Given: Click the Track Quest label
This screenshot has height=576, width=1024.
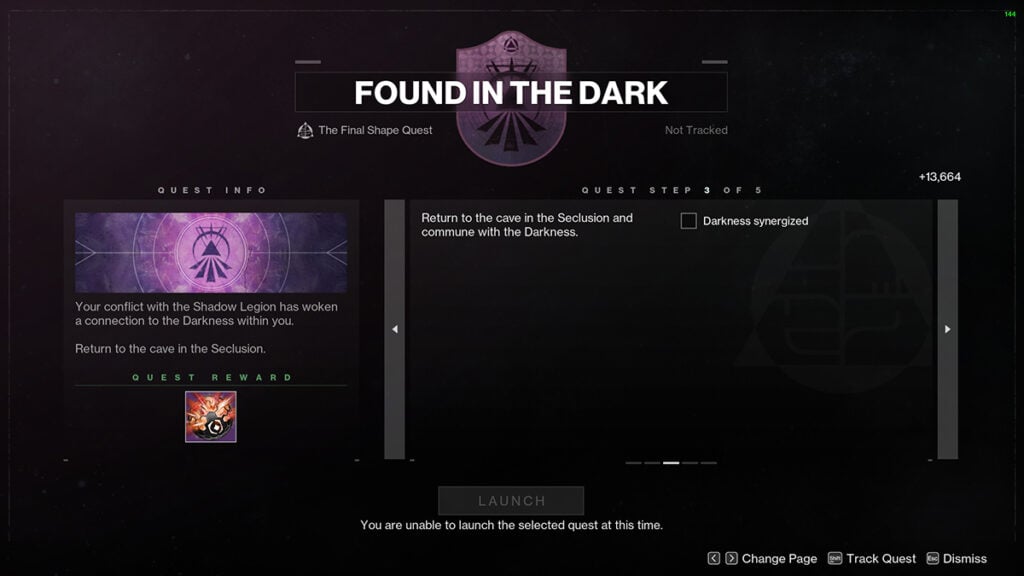Looking at the screenshot, I should [881, 558].
